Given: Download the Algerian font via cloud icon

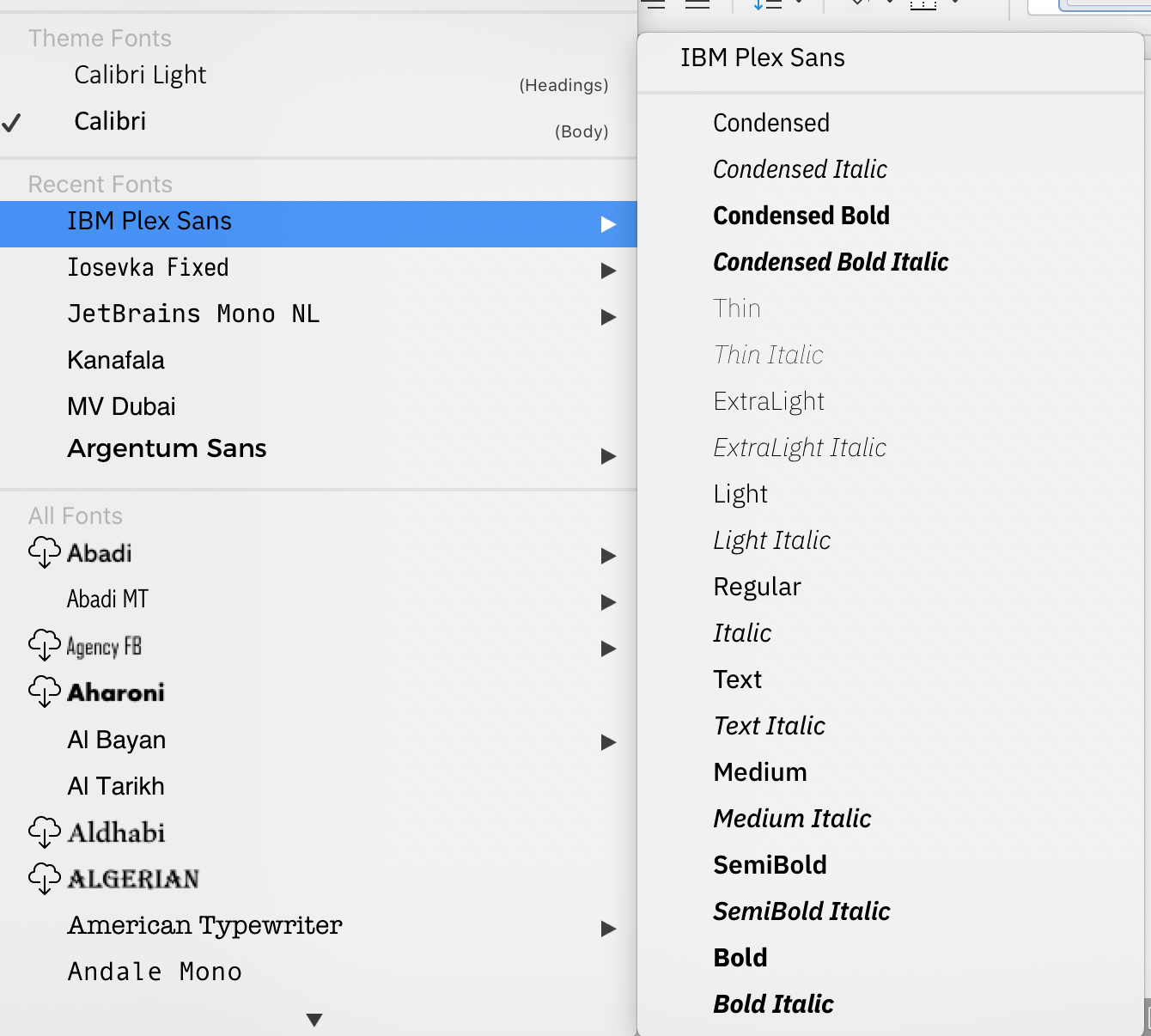Looking at the screenshot, I should (45, 878).
